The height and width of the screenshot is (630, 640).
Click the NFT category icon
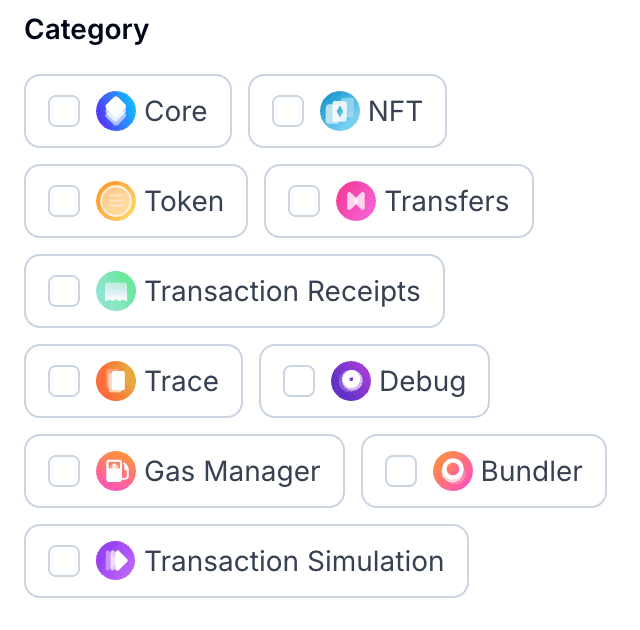(x=340, y=111)
